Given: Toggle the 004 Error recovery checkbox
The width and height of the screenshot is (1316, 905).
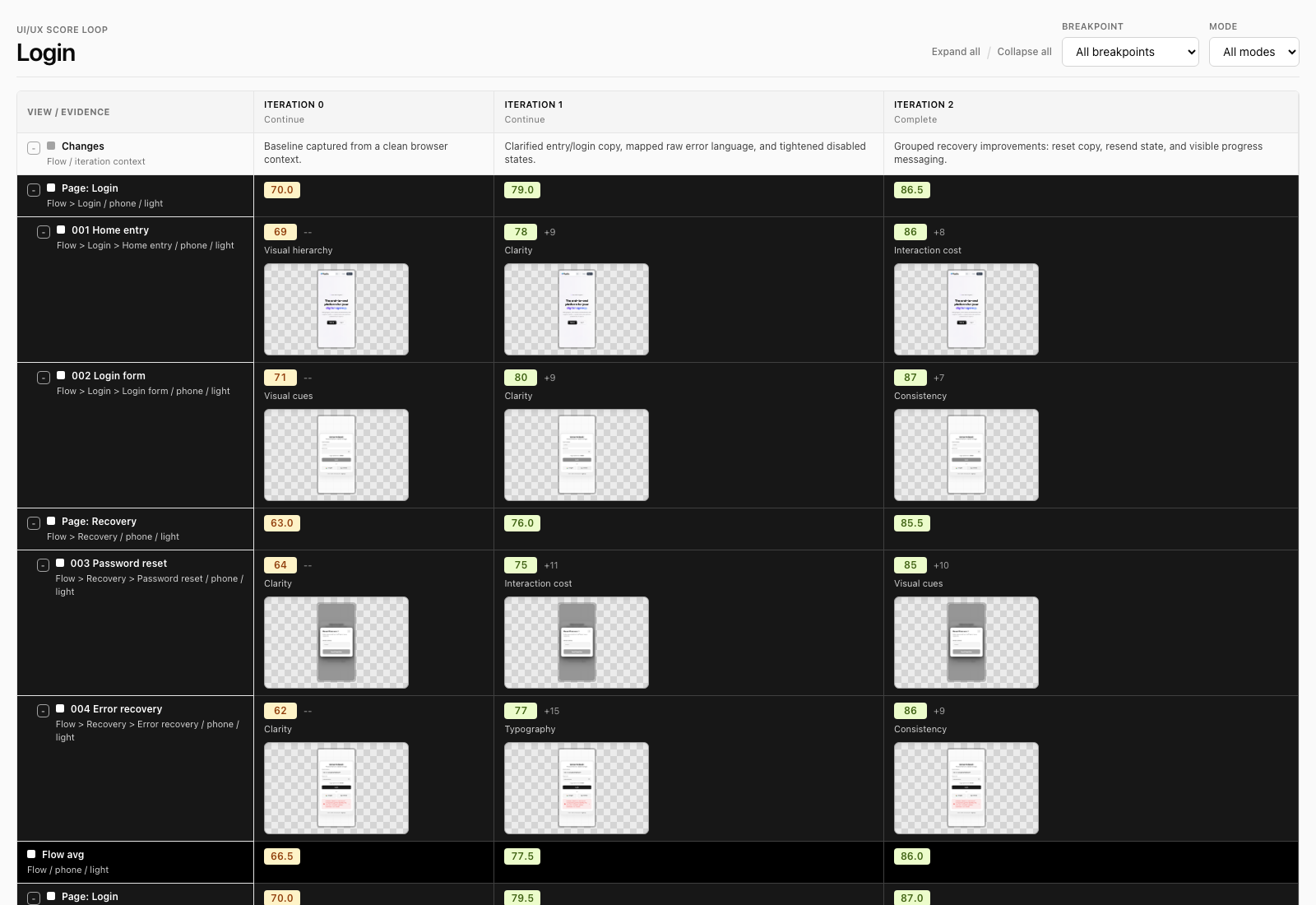Looking at the screenshot, I should (60, 708).
